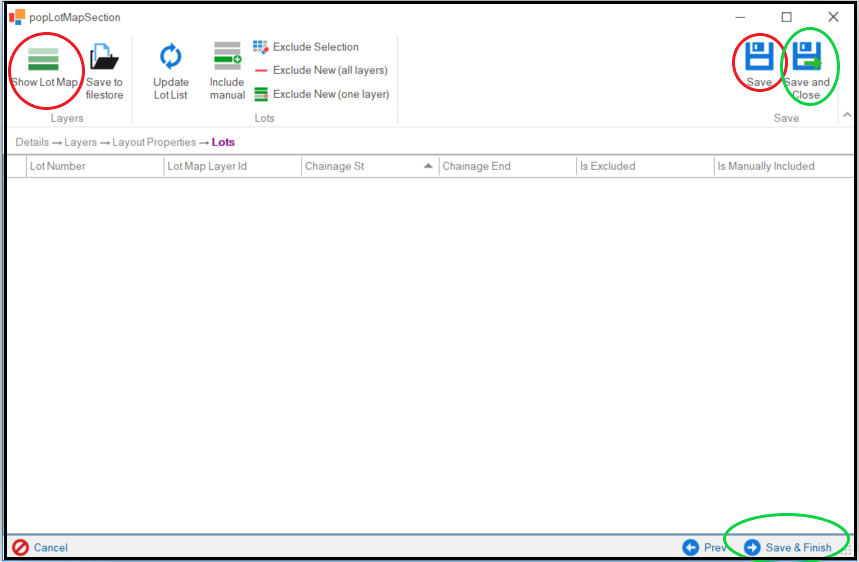Collapse the ribbon with the caret

click(847, 115)
